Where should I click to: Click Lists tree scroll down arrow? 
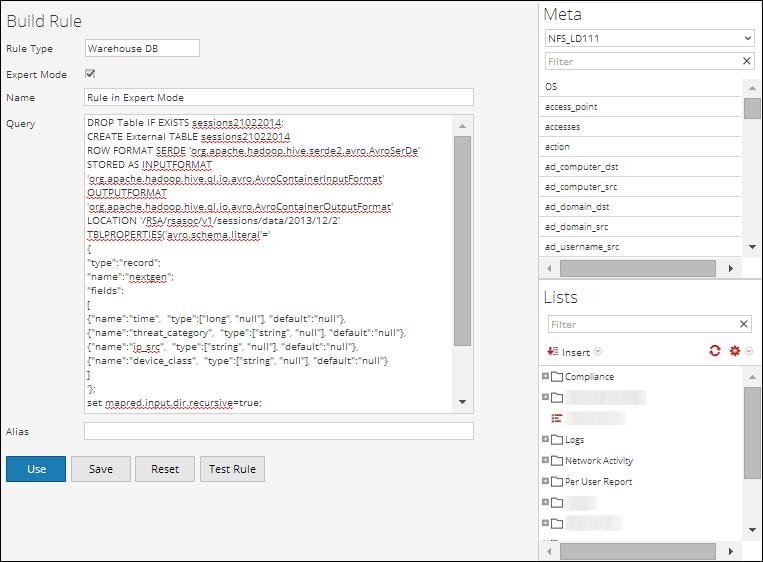click(752, 530)
